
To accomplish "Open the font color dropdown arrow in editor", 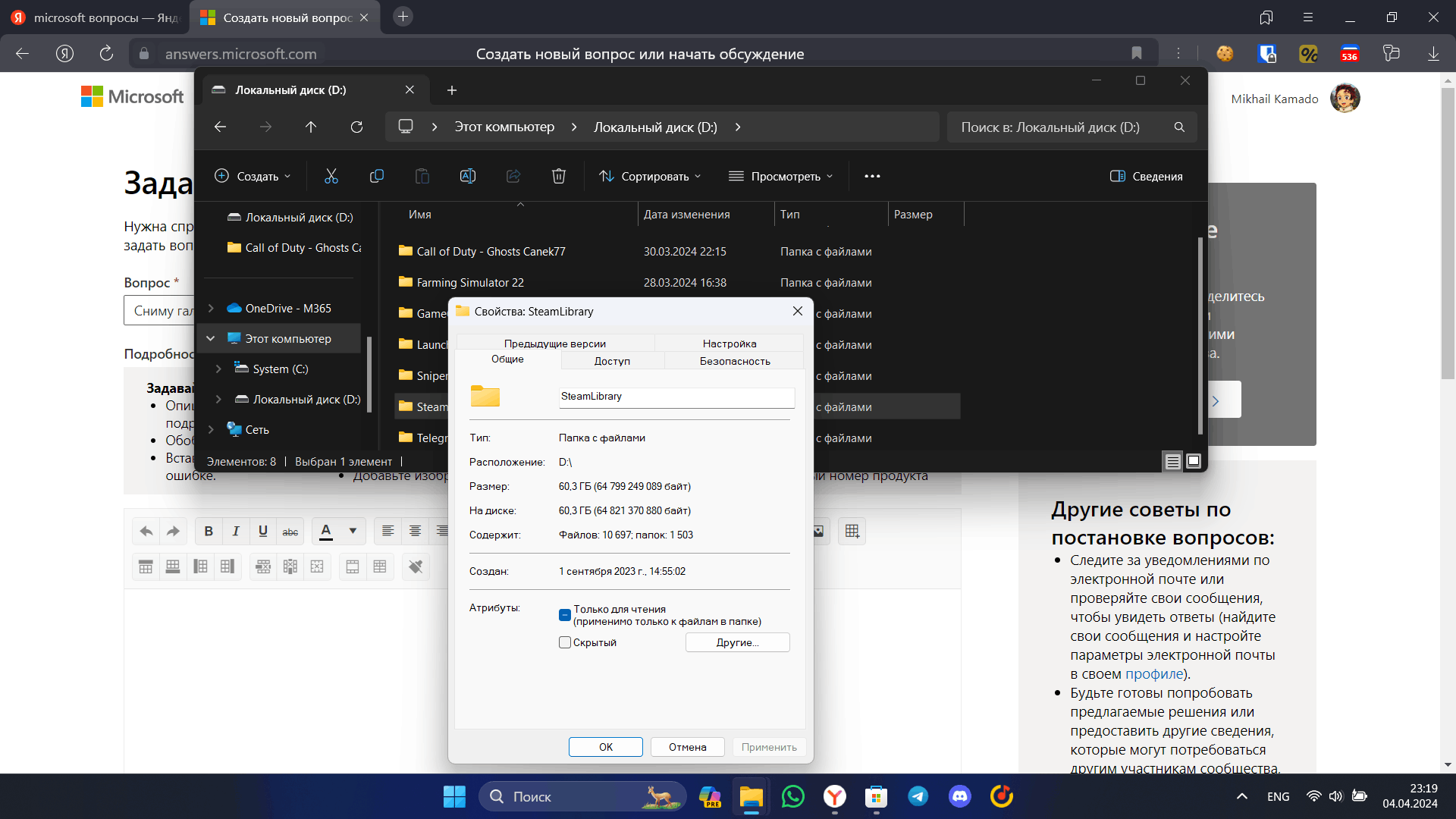I will pyautogui.click(x=353, y=531).
